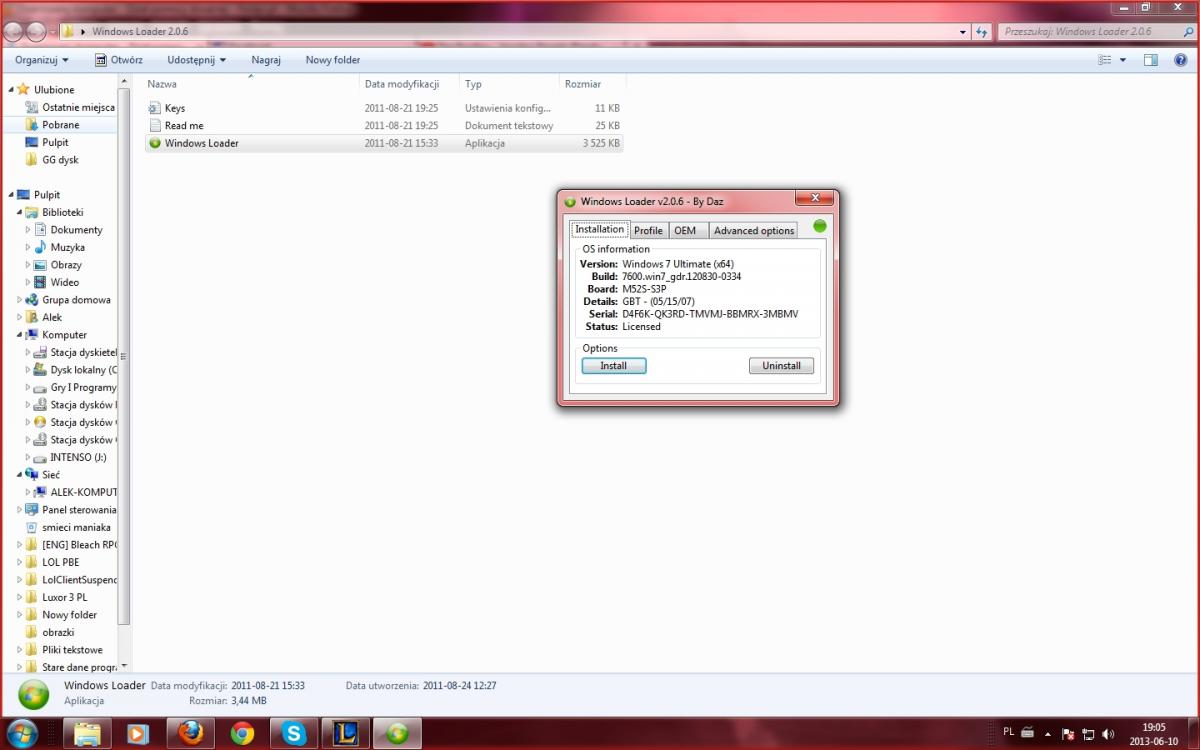Expand the Alek user folder

19,317
